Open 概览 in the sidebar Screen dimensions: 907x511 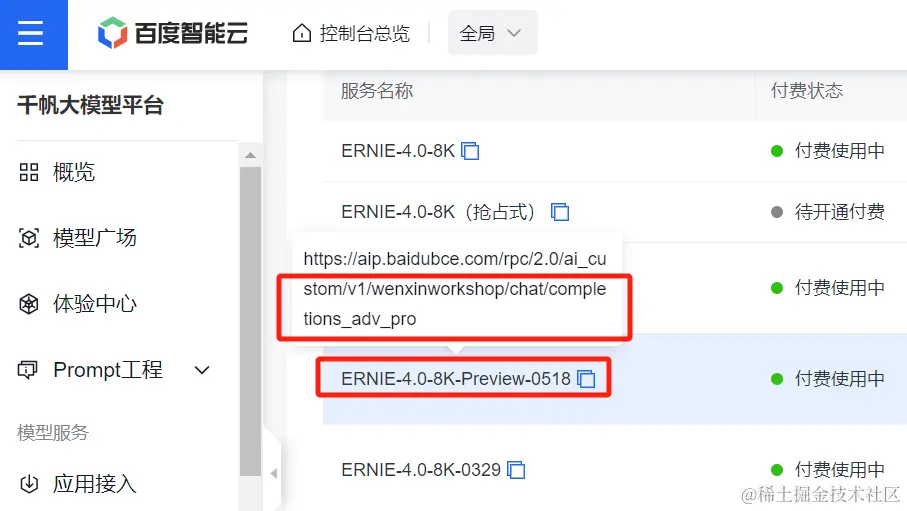[73, 172]
